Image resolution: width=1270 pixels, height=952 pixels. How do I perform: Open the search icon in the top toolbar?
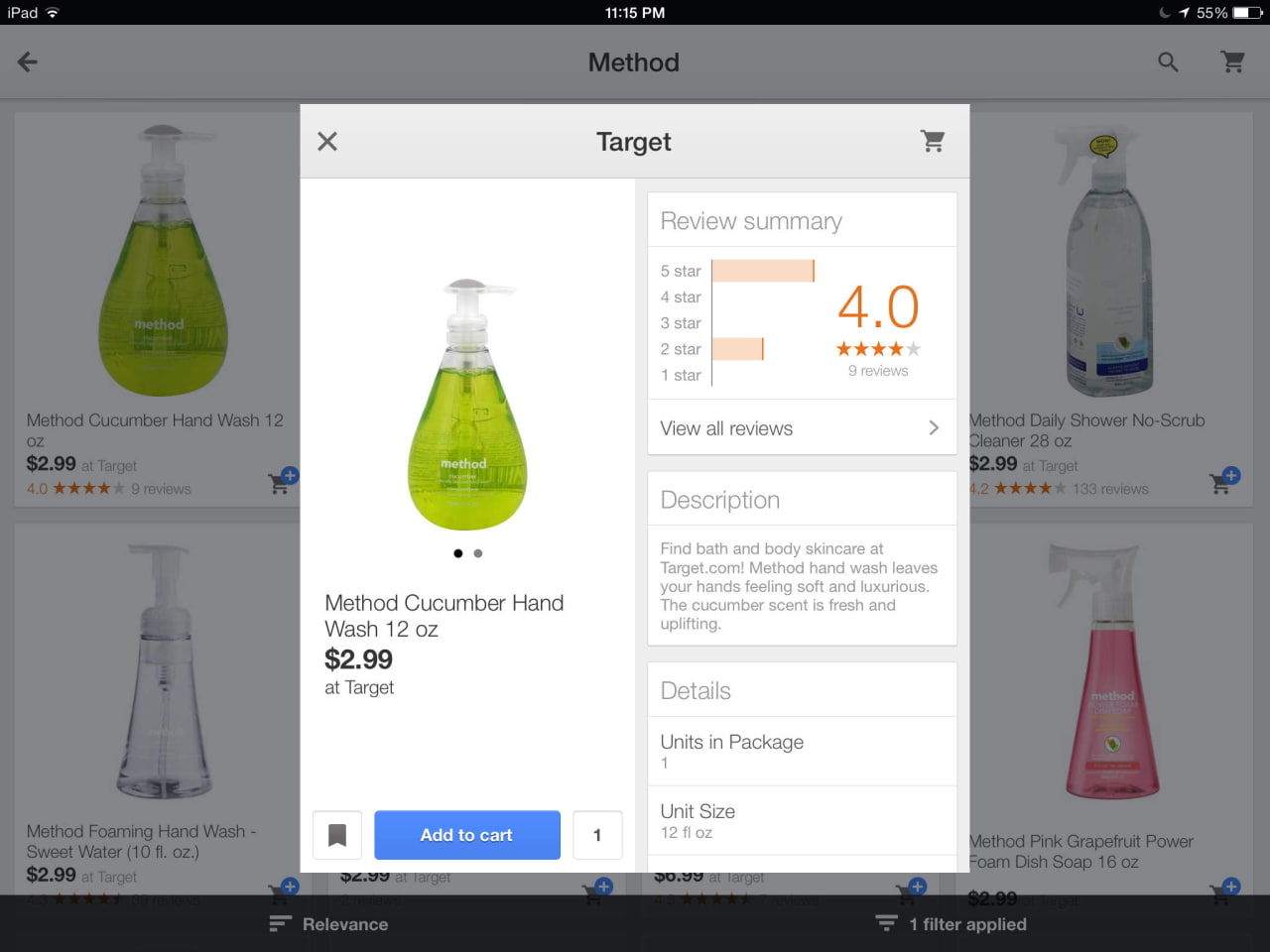tap(1167, 61)
